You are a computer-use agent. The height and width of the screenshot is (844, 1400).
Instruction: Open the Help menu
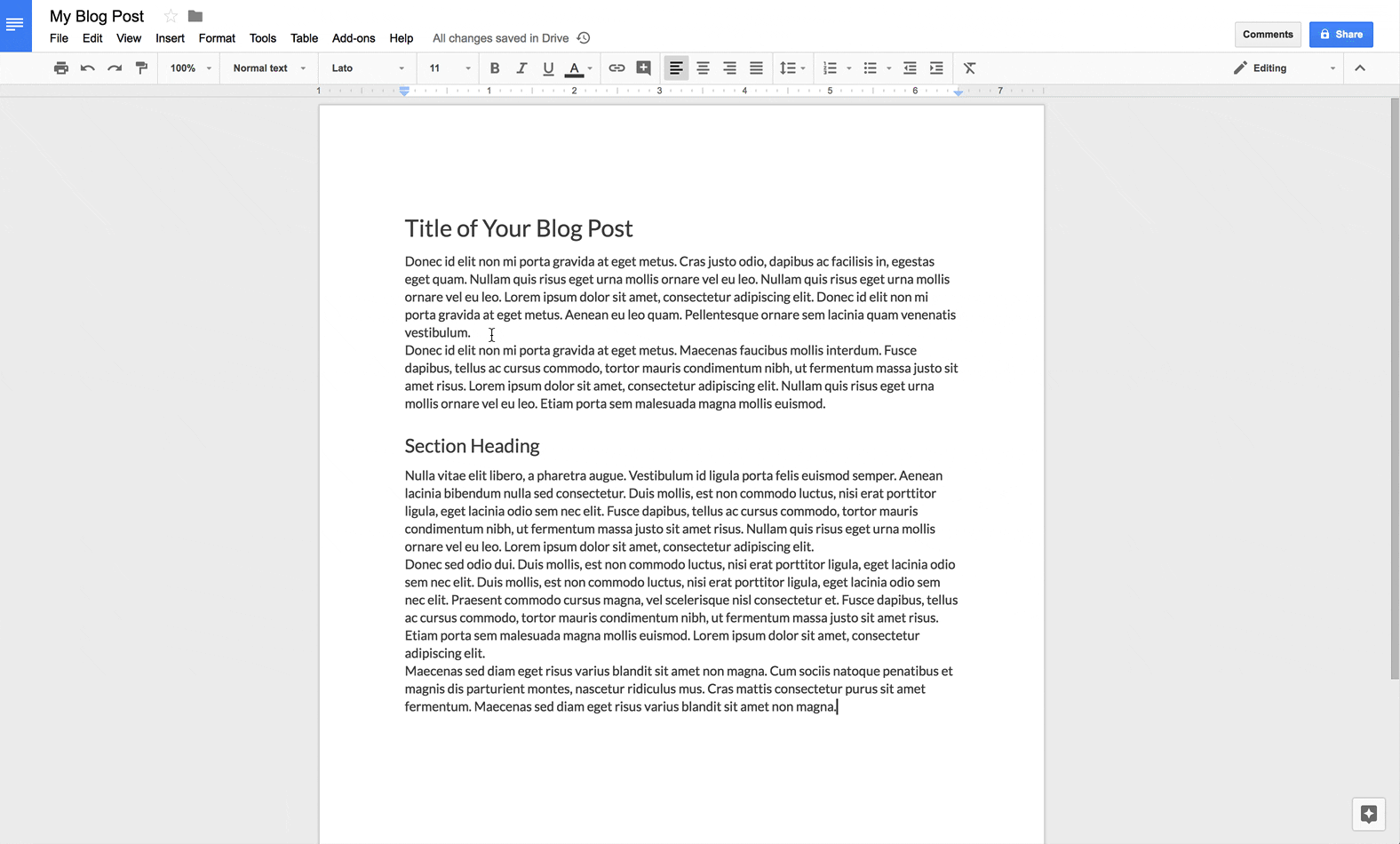[x=402, y=38]
